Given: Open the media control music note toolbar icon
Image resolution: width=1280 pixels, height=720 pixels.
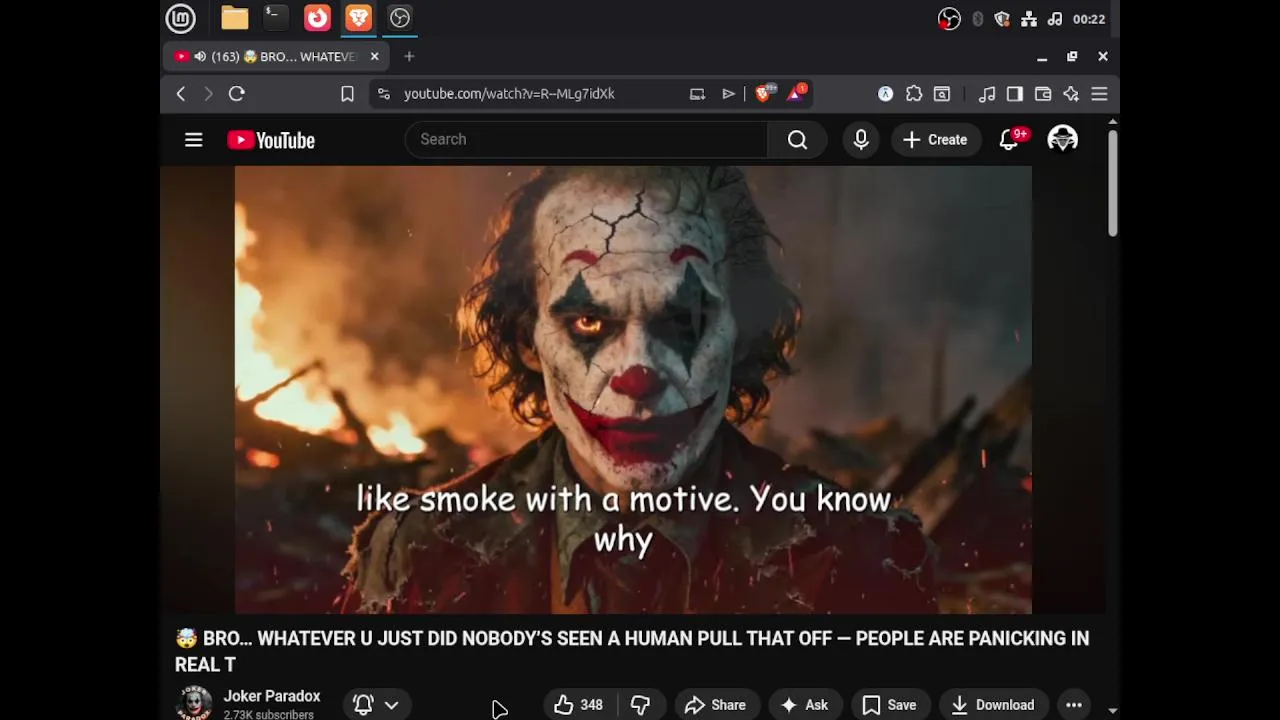Looking at the screenshot, I should pos(987,94).
